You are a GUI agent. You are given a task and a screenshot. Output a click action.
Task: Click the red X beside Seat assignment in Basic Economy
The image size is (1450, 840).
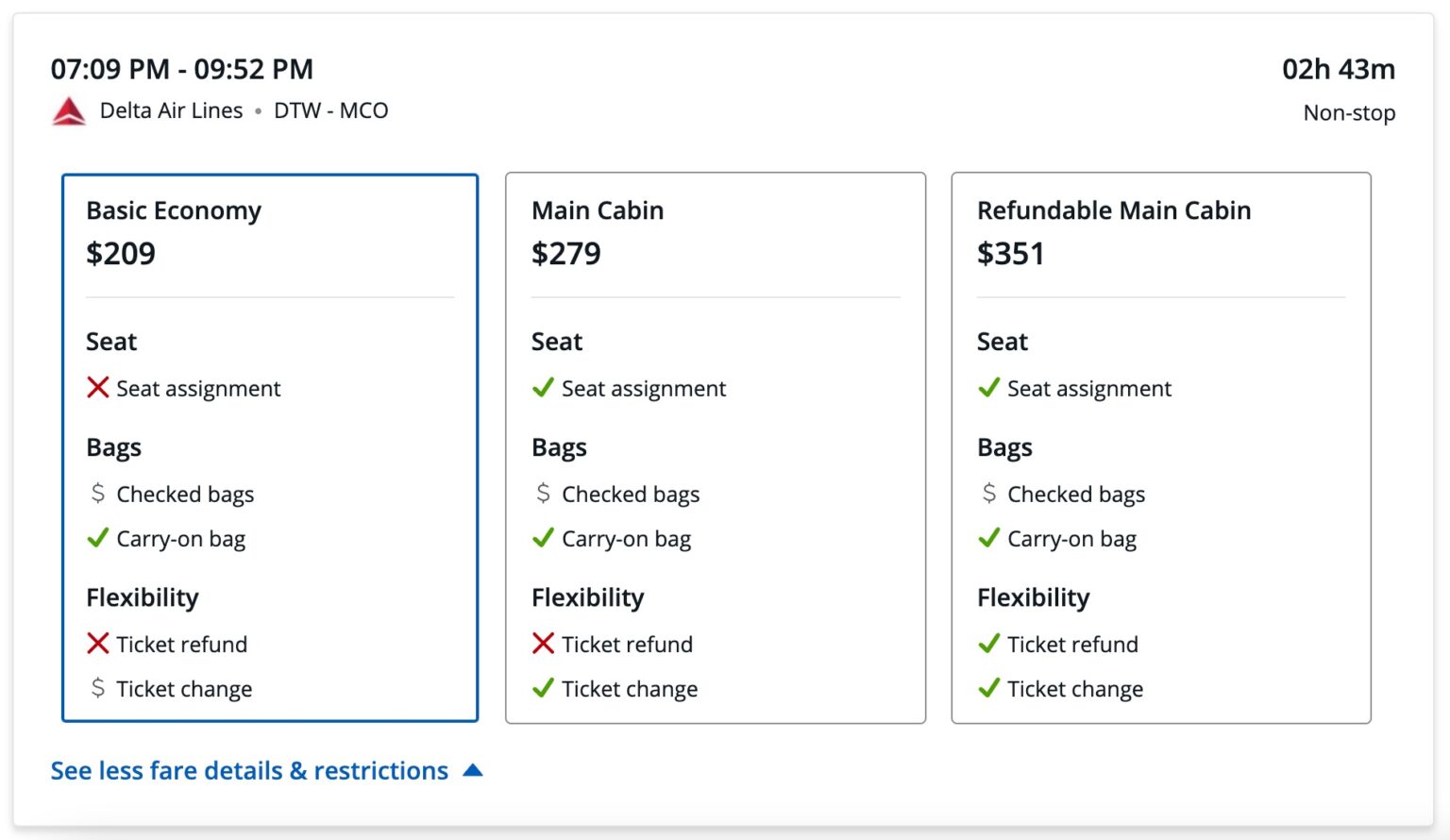pos(97,387)
